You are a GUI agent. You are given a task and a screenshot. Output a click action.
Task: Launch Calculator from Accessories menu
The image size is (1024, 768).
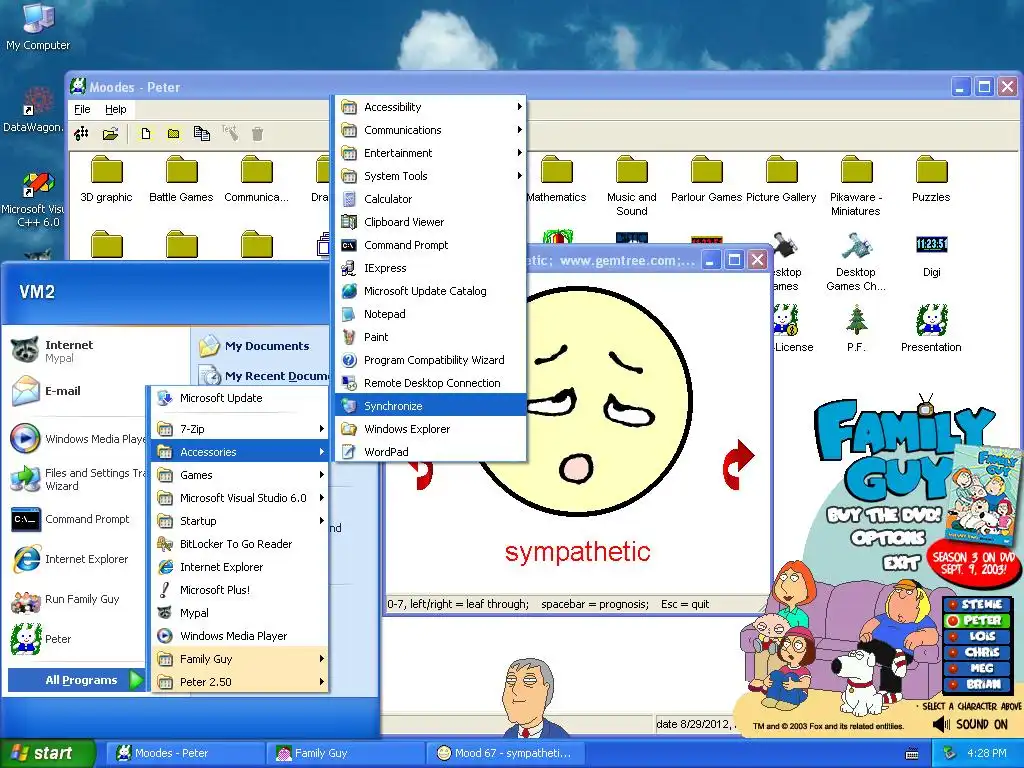431,199
